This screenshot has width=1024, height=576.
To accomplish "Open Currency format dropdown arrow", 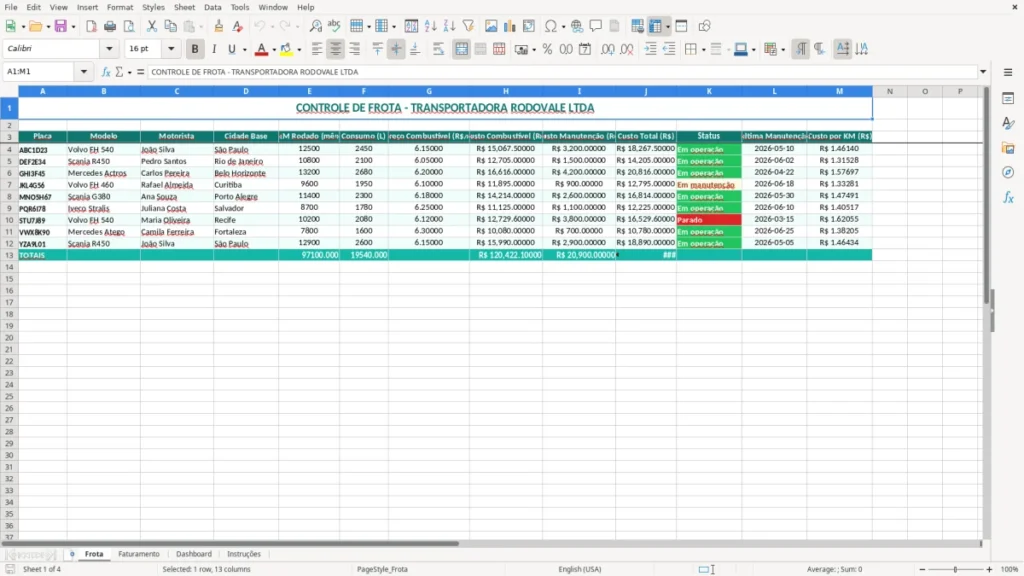I will 534,50.
